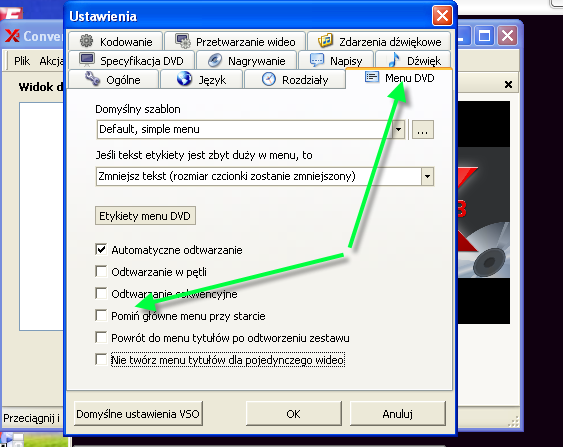The image size is (563, 447).
Task: Expand the Domyślny szablon dropdown arrow
Action: click(398, 129)
